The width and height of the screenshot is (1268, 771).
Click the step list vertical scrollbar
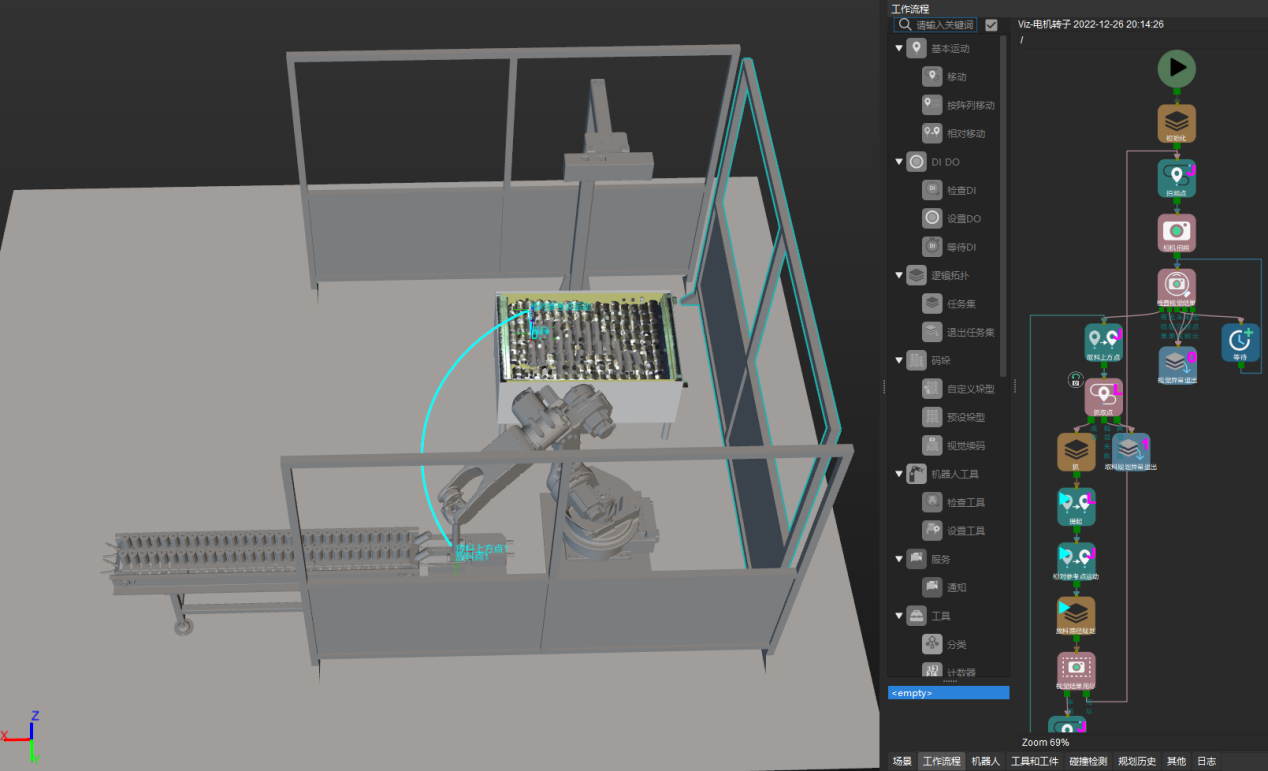pyautogui.click(x=1004, y=200)
